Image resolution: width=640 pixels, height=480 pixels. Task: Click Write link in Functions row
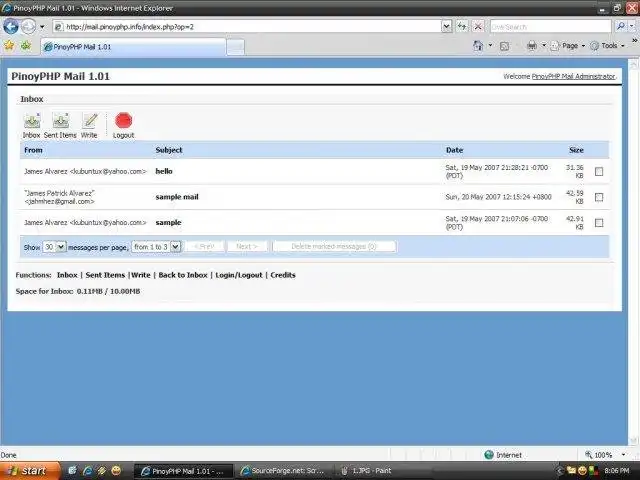(x=141, y=275)
